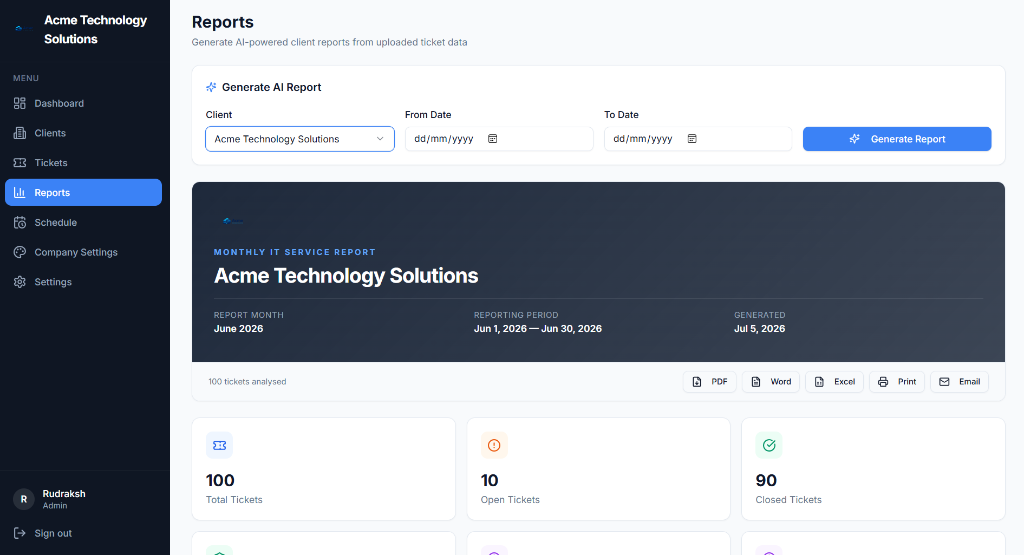Click the 'Total Tickets' card label

[234, 500]
